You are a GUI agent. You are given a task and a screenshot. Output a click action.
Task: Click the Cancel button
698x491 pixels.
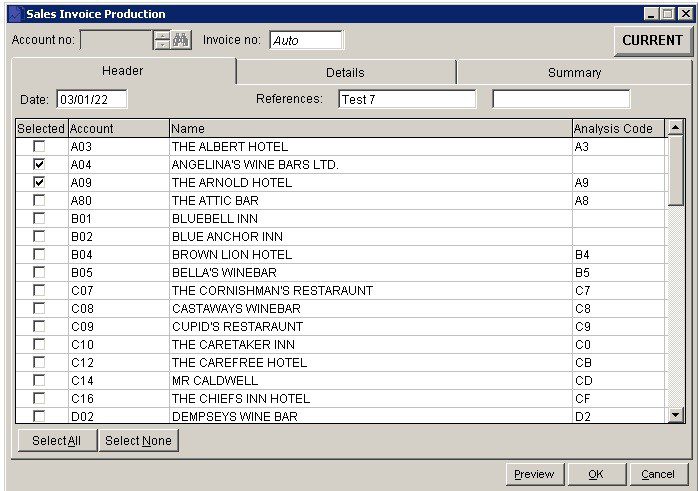658,475
